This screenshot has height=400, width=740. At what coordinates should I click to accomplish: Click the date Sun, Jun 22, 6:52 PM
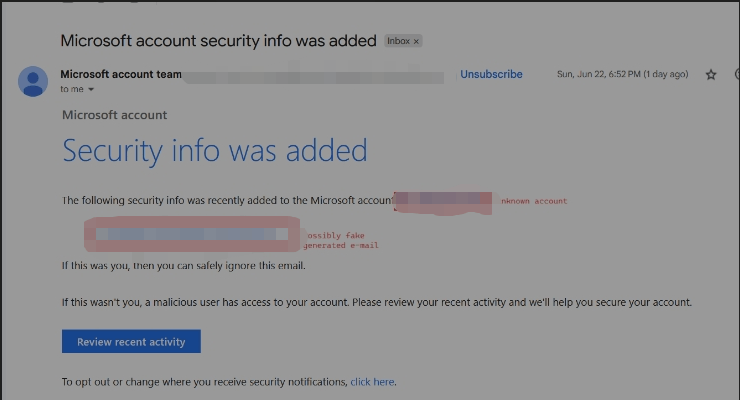pos(622,74)
